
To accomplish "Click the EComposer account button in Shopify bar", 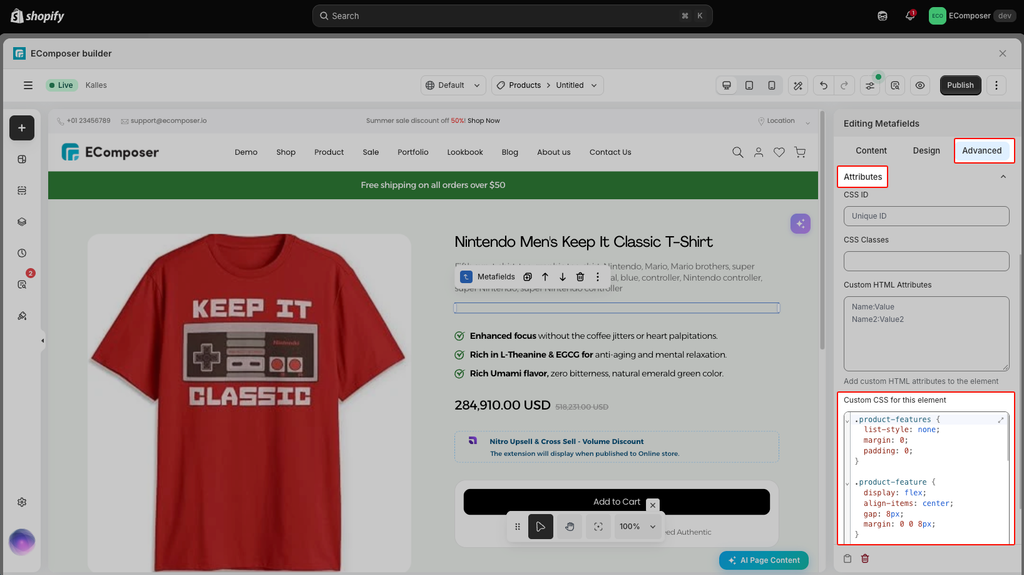I will [x=972, y=16].
